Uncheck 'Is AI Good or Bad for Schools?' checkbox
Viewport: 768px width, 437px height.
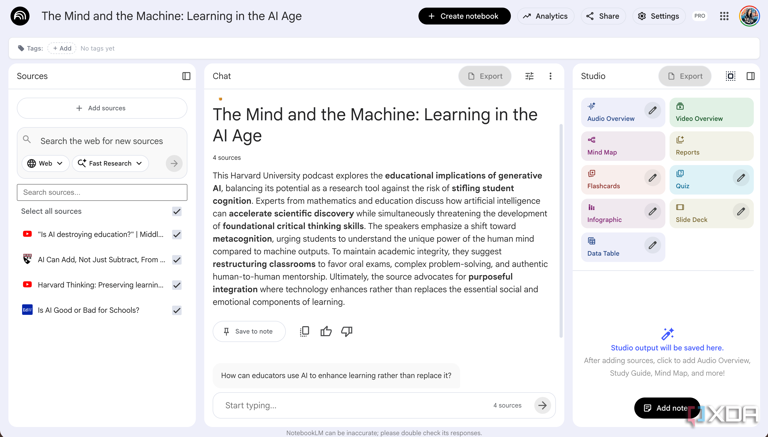[x=177, y=310]
